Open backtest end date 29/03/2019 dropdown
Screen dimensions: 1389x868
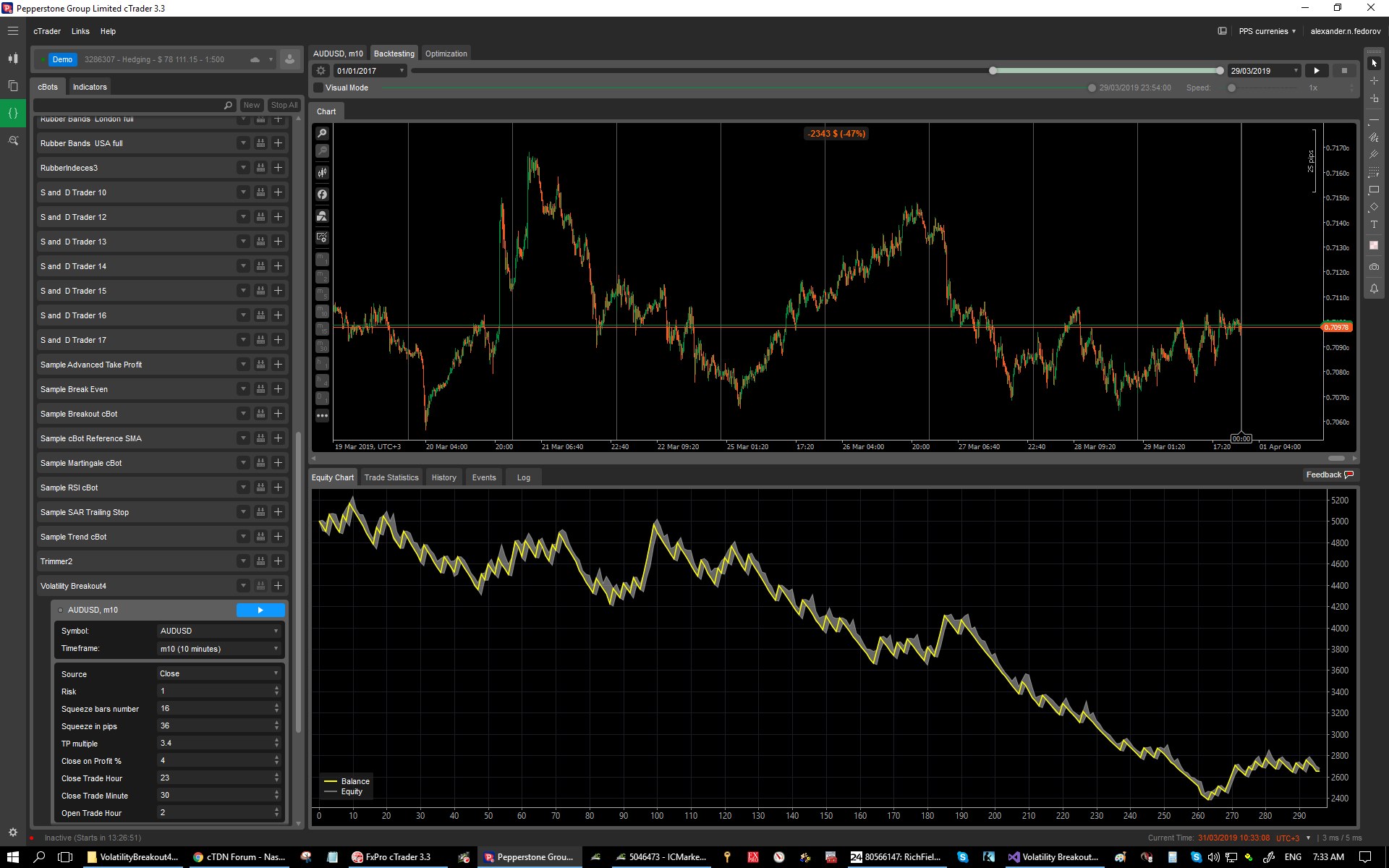tap(1264, 71)
